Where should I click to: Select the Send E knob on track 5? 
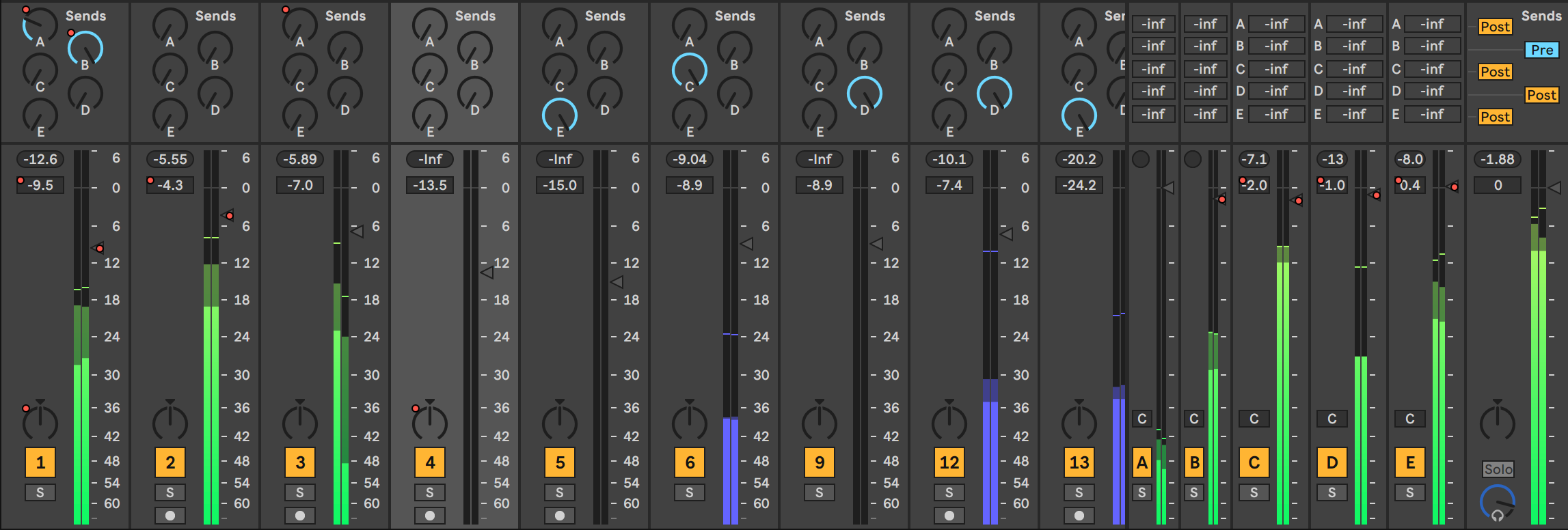pos(559,116)
